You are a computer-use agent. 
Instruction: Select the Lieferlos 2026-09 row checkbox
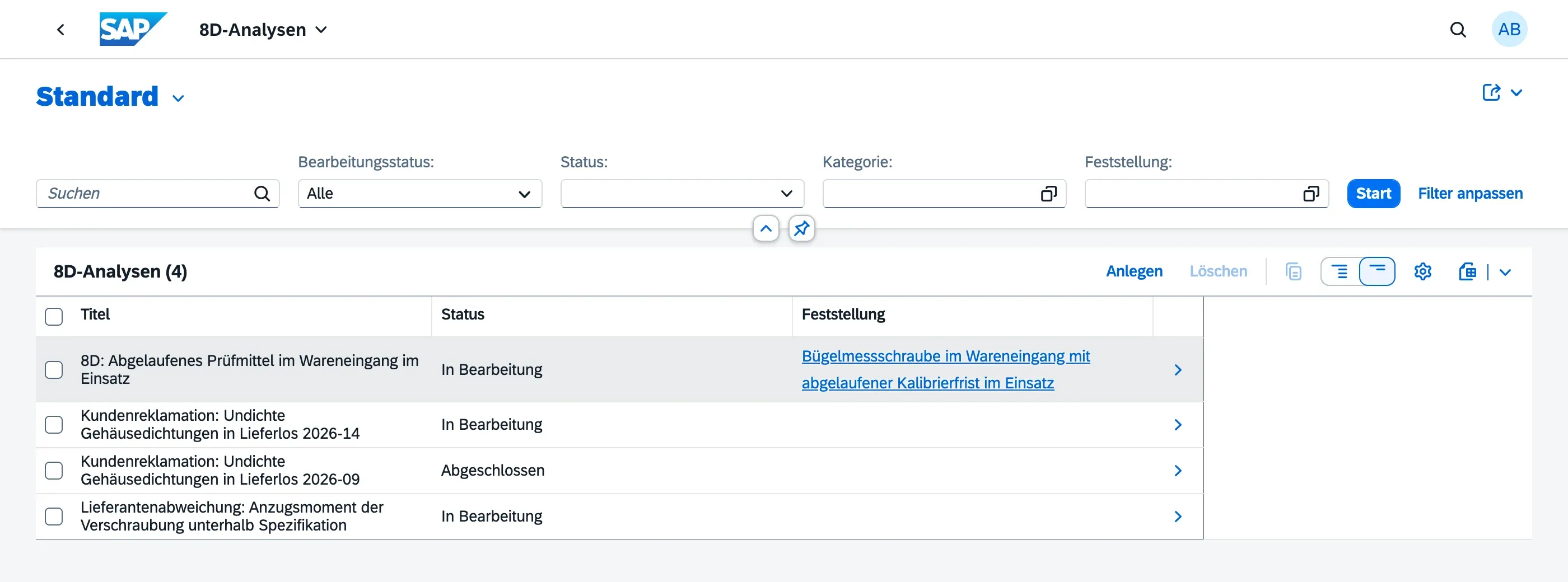(x=54, y=471)
